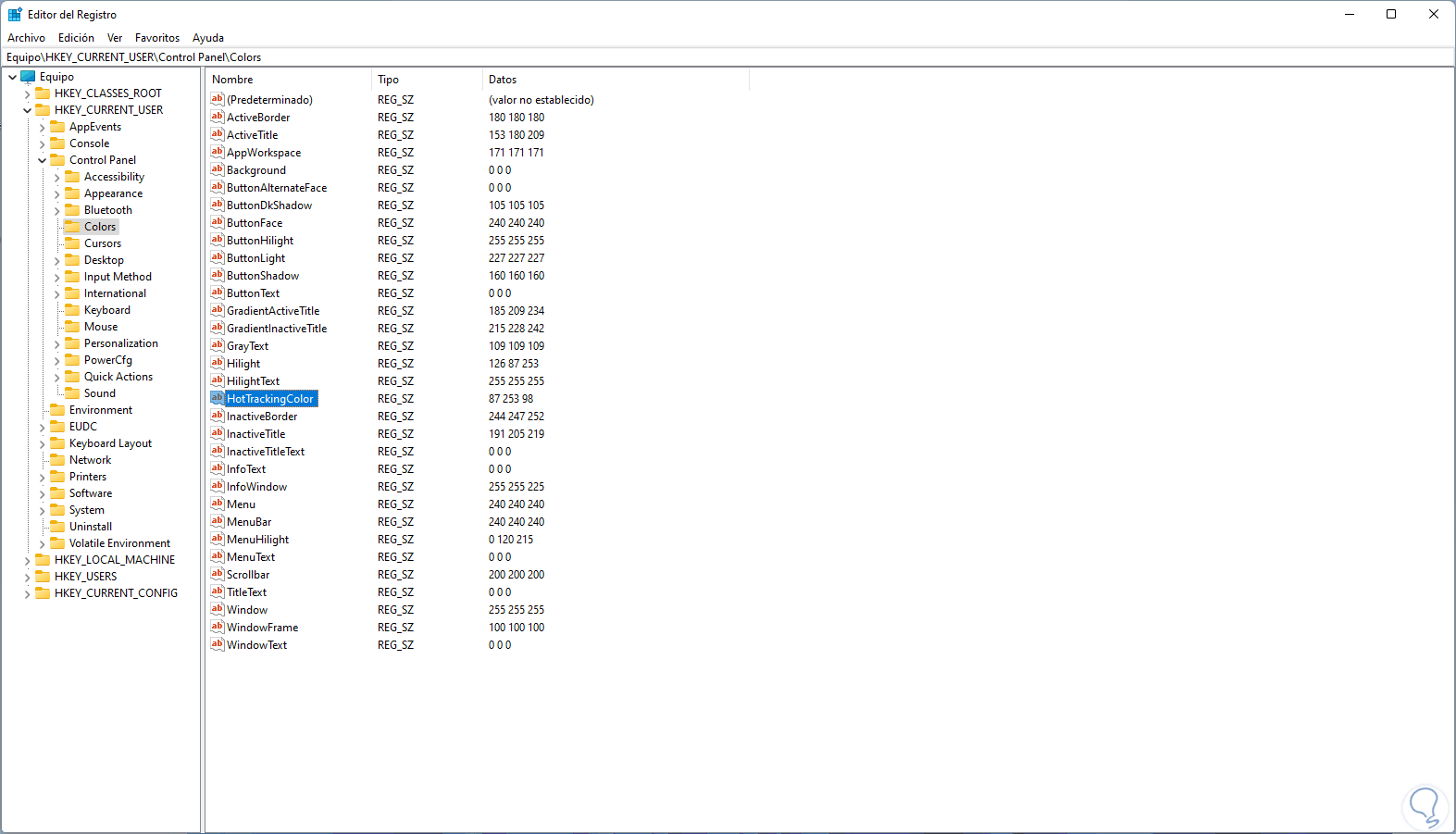Click the data '87 253 98'

[511, 399]
